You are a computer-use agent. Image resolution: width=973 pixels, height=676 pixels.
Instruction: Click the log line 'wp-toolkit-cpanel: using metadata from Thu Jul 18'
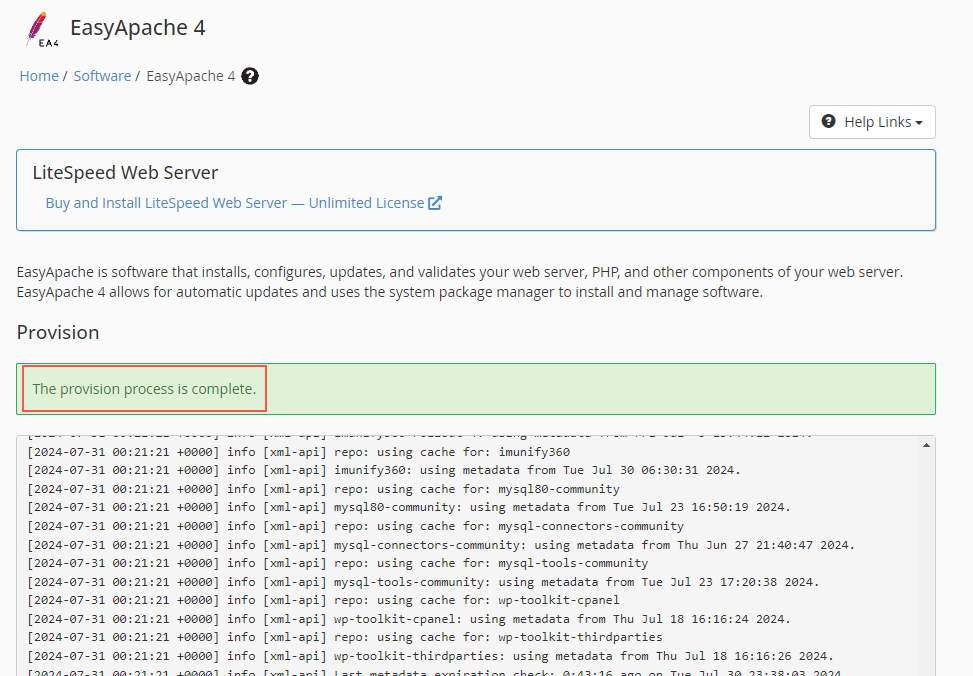pos(409,619)
